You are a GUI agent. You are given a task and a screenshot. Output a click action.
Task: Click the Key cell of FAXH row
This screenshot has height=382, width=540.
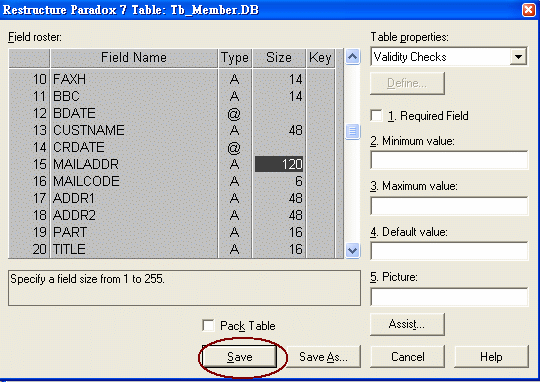click(x=320, y=79)
